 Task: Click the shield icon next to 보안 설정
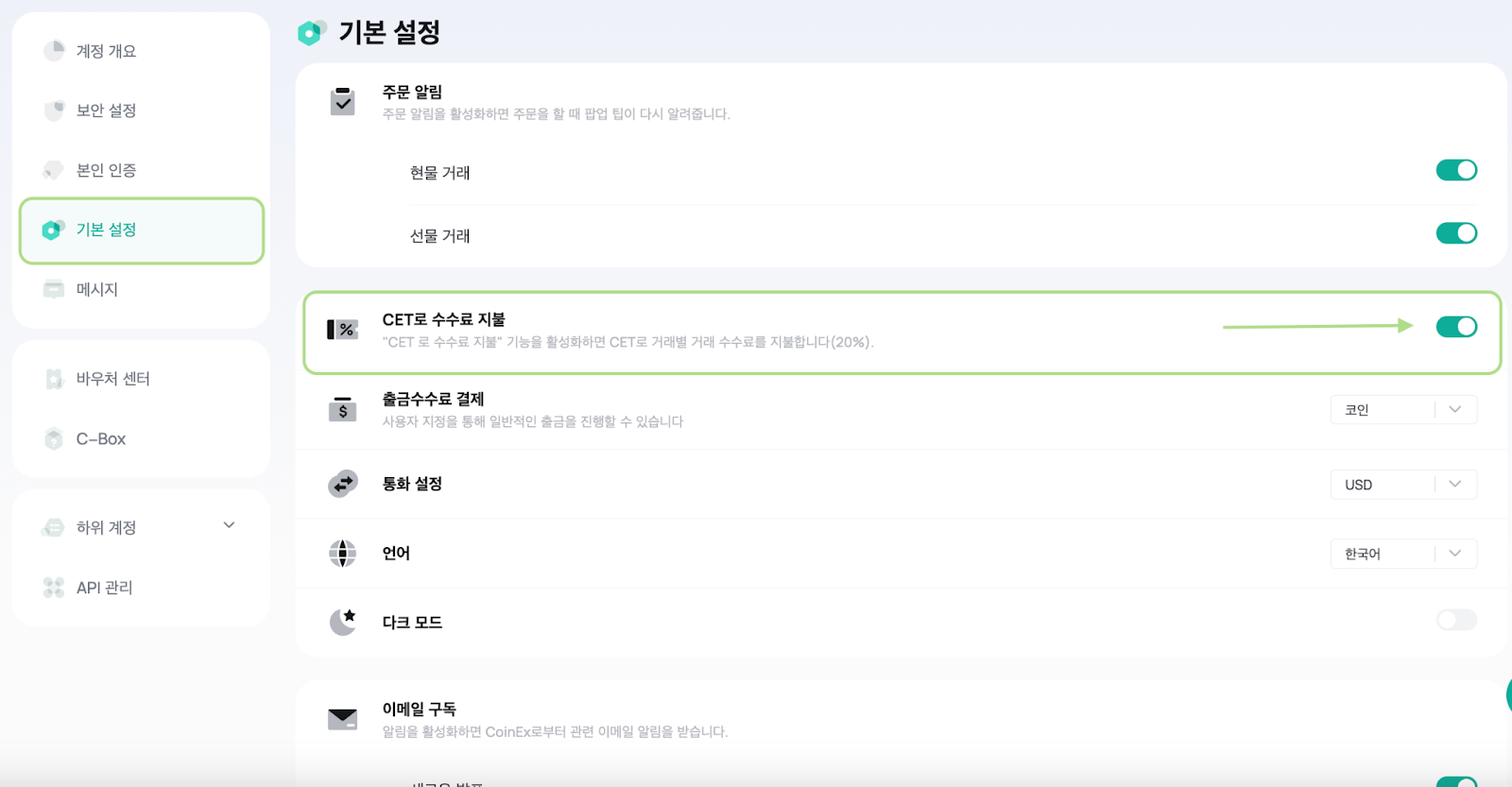coord(54,111)
